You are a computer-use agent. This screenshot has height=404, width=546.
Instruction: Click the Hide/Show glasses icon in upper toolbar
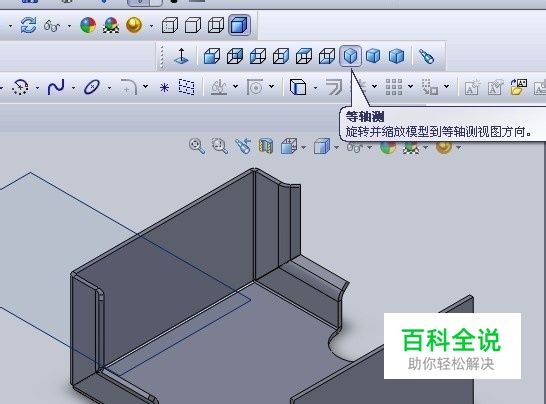pos(52,26)
